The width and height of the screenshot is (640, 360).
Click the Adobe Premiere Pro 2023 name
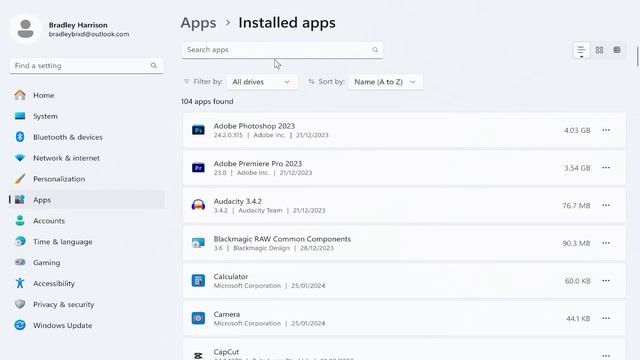tap(258, 164)
